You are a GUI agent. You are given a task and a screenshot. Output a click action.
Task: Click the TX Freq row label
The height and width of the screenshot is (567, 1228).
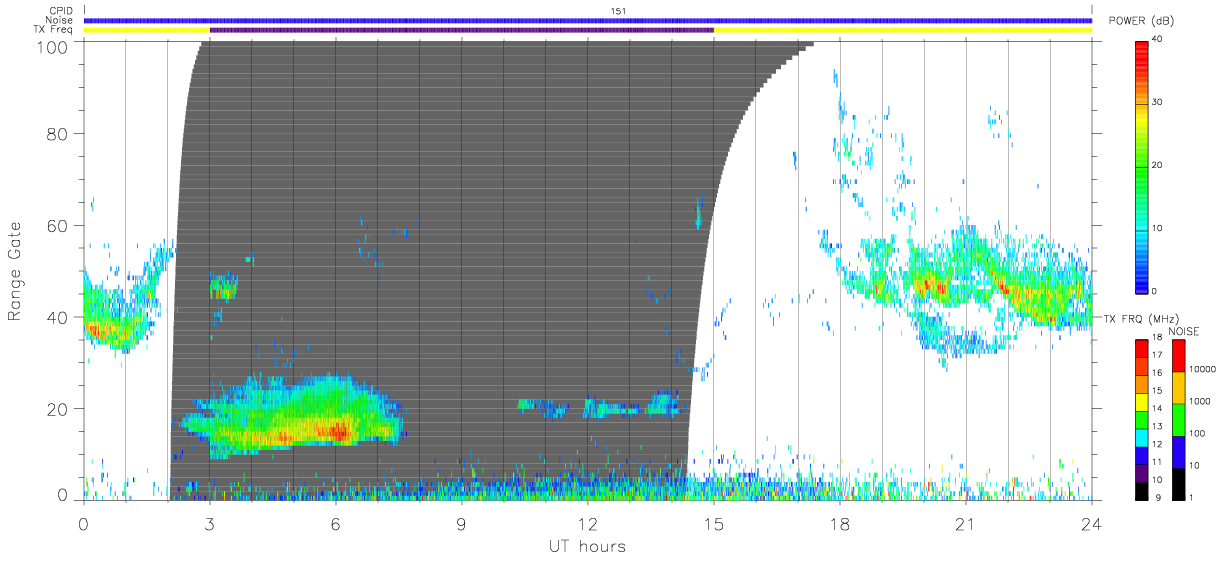55,29
